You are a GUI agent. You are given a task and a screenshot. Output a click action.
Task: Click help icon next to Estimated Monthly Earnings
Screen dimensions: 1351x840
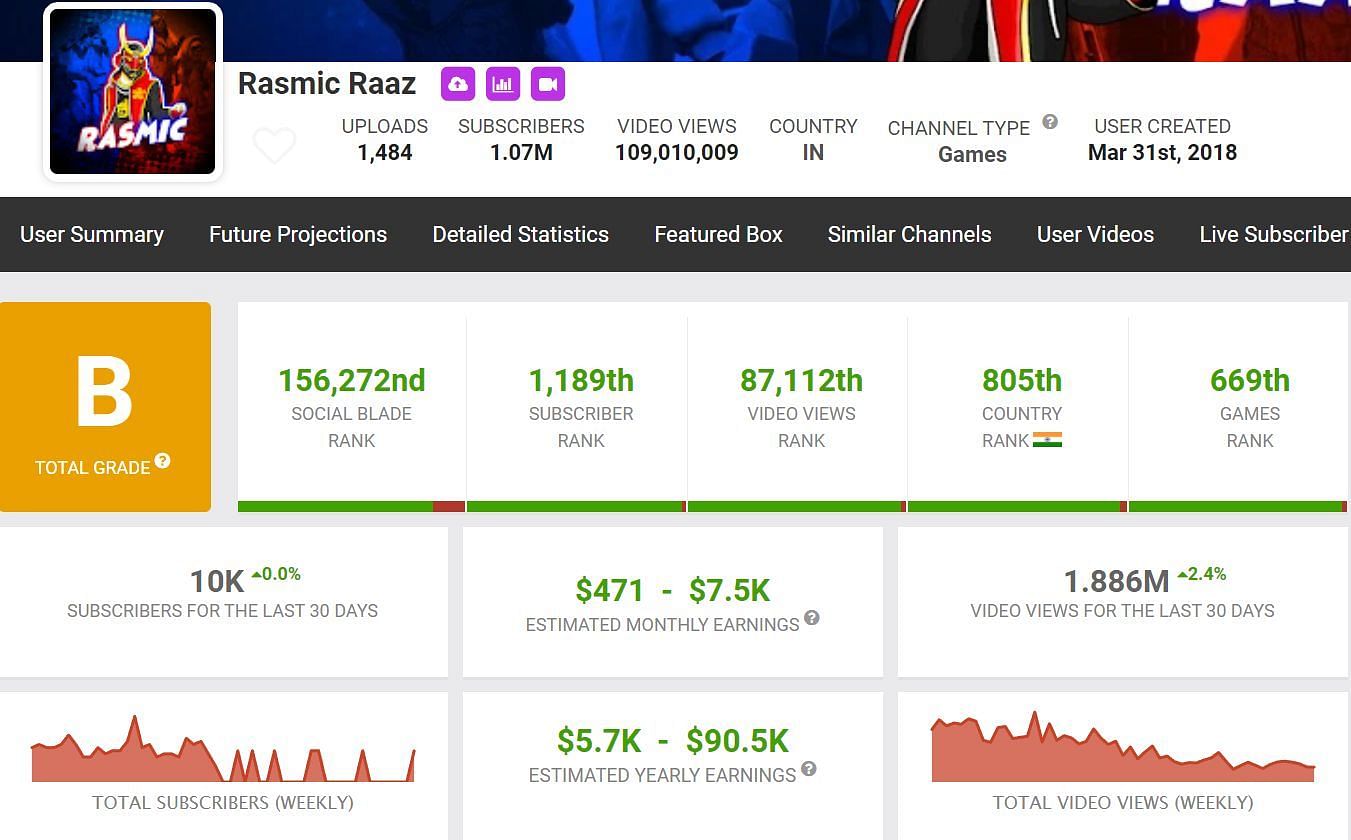(812, 618)
